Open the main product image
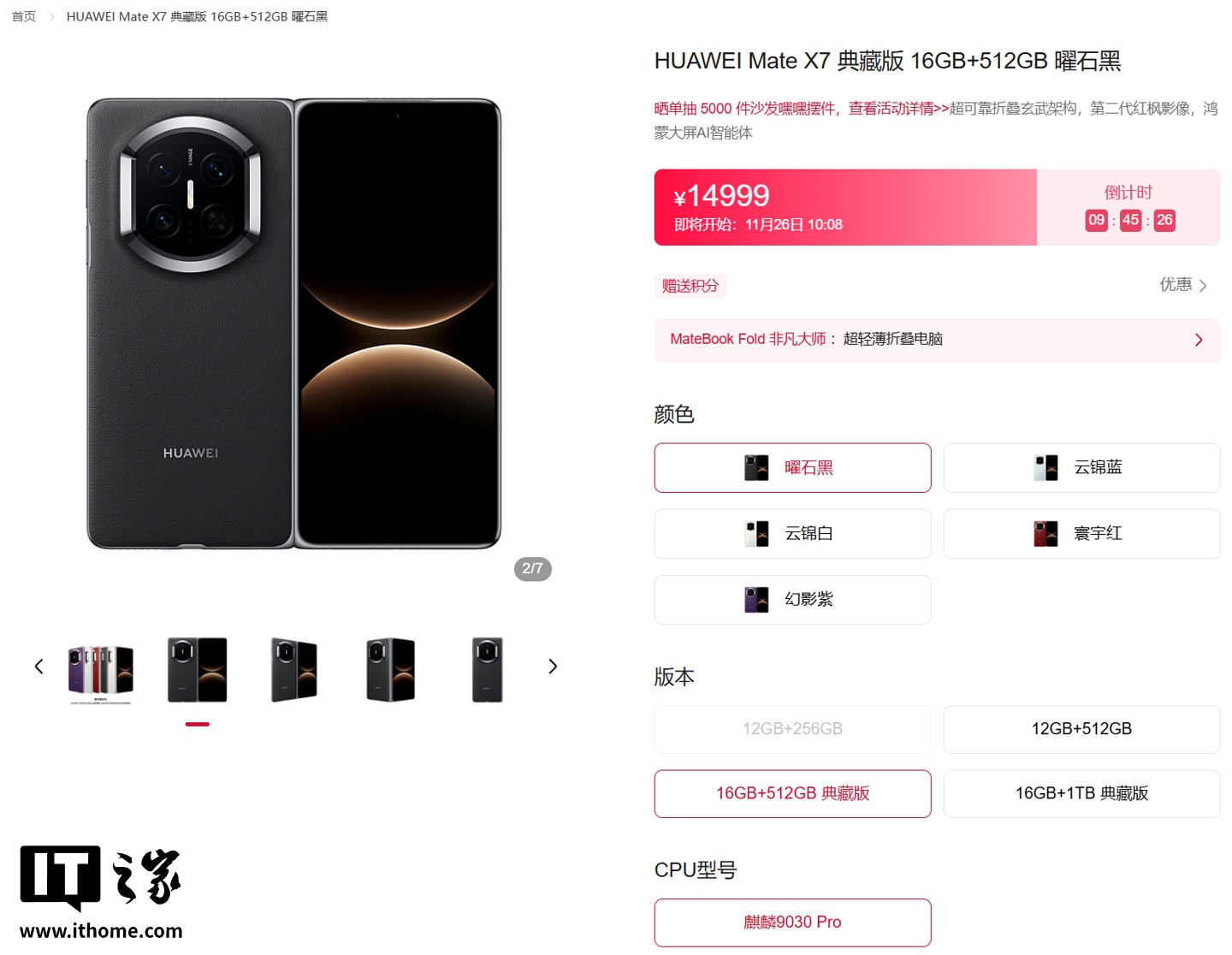Screen dimensions: 1232x955 coord(294,323)
